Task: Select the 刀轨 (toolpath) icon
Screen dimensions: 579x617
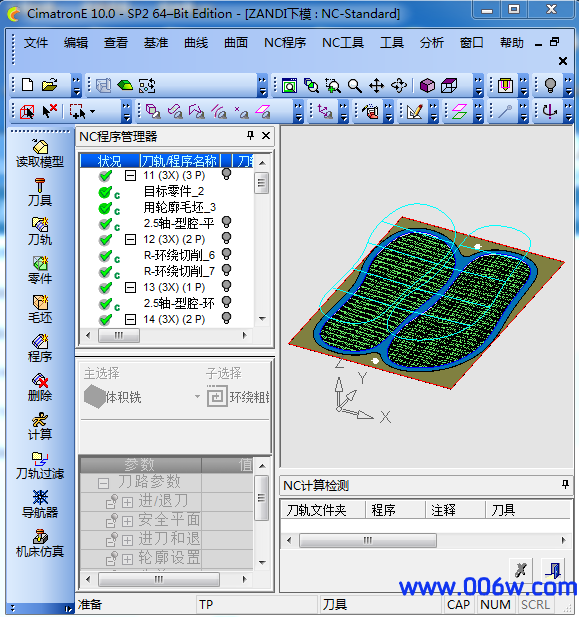Action: 40,231
